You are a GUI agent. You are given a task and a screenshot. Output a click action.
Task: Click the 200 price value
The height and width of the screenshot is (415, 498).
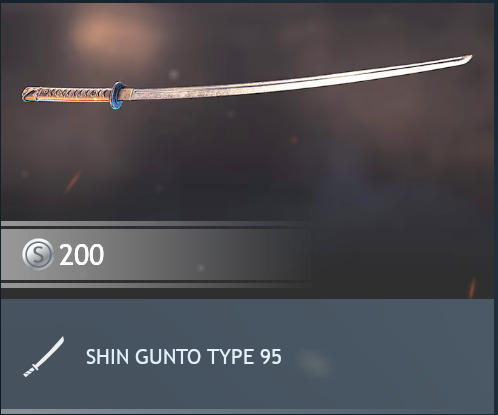[82, 255]
